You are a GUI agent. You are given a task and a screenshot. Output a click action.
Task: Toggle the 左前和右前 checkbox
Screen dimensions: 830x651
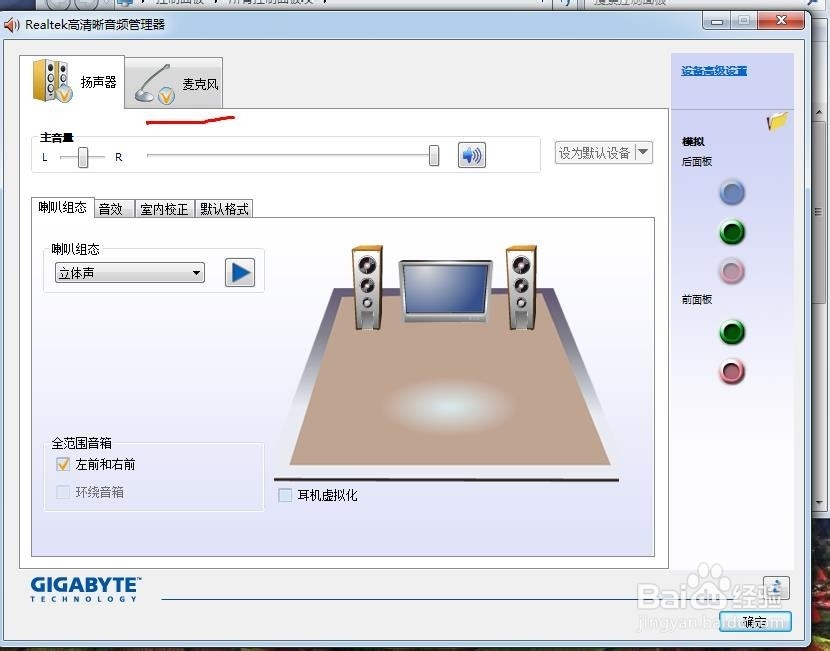[x=62, y=464]
